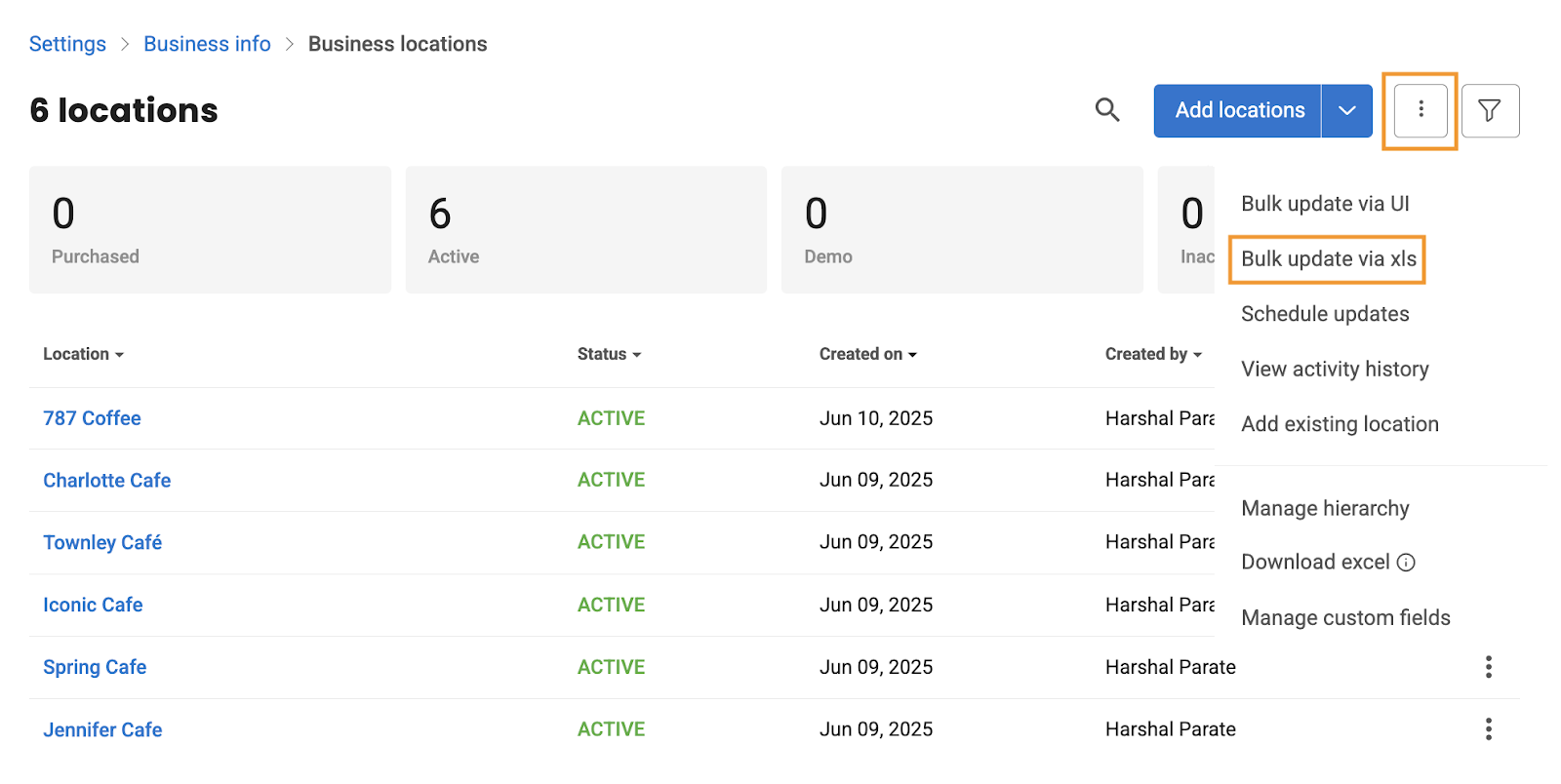Open the Iconic Cafe location
1561x784 pixels.
coord(93,606)
